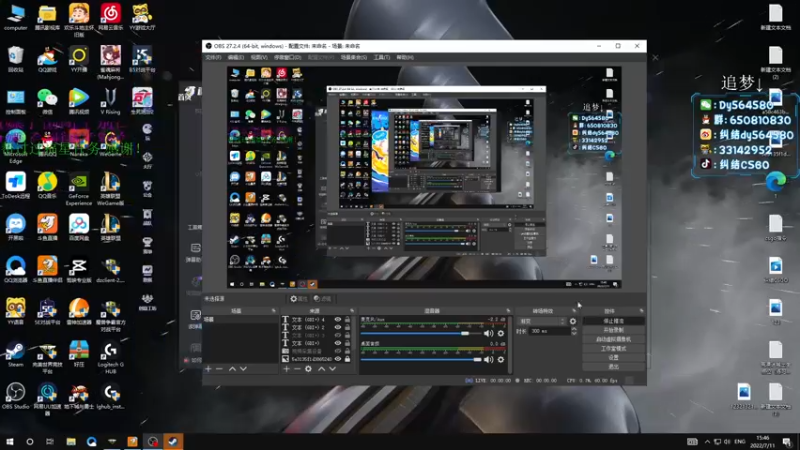Expand the system tray hidden icons chevron
The height and width of the screenshot is (450, 800).
pyautogui.click(x=707, y=442)
